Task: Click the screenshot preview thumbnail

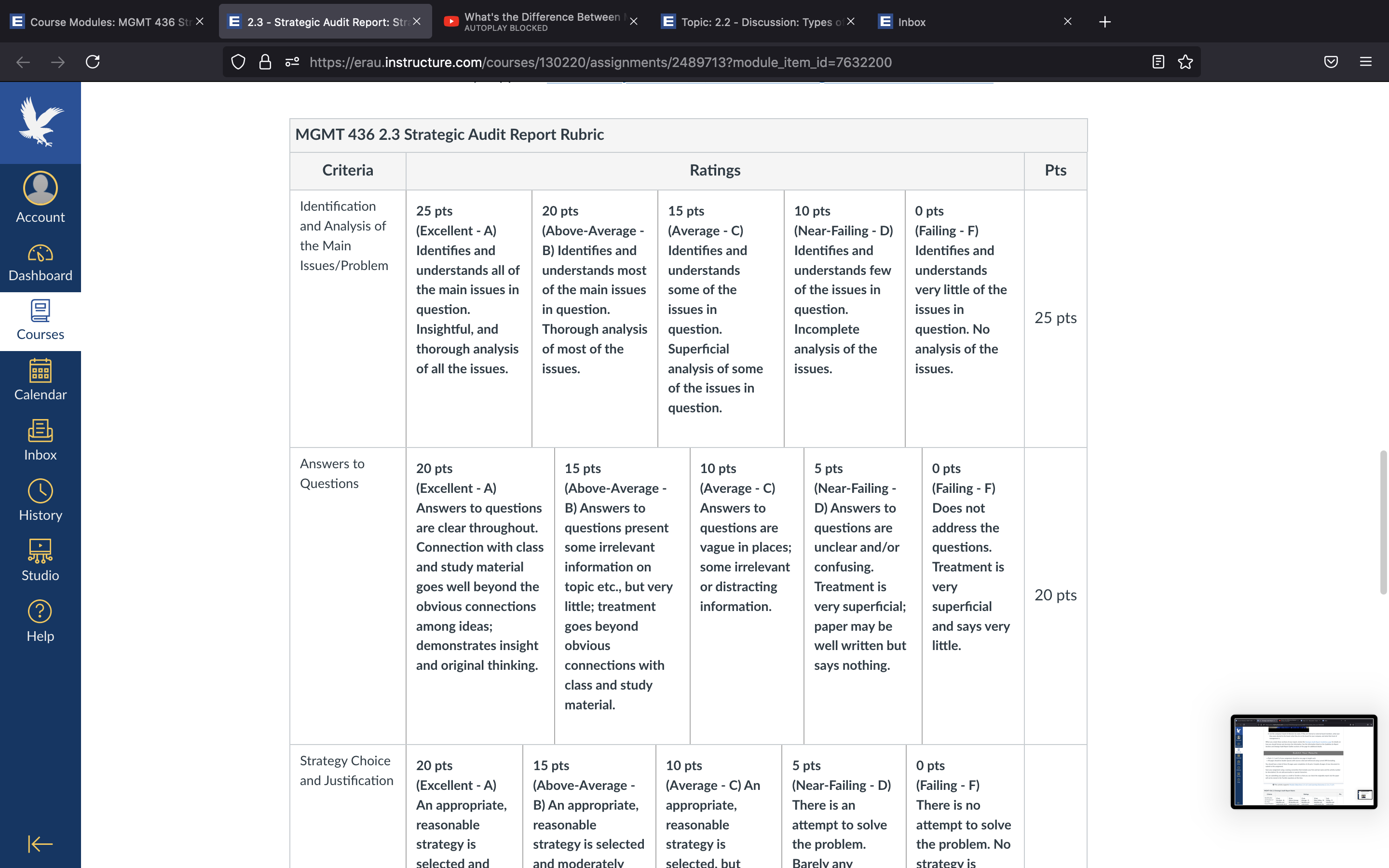Action: point(1304,762)
